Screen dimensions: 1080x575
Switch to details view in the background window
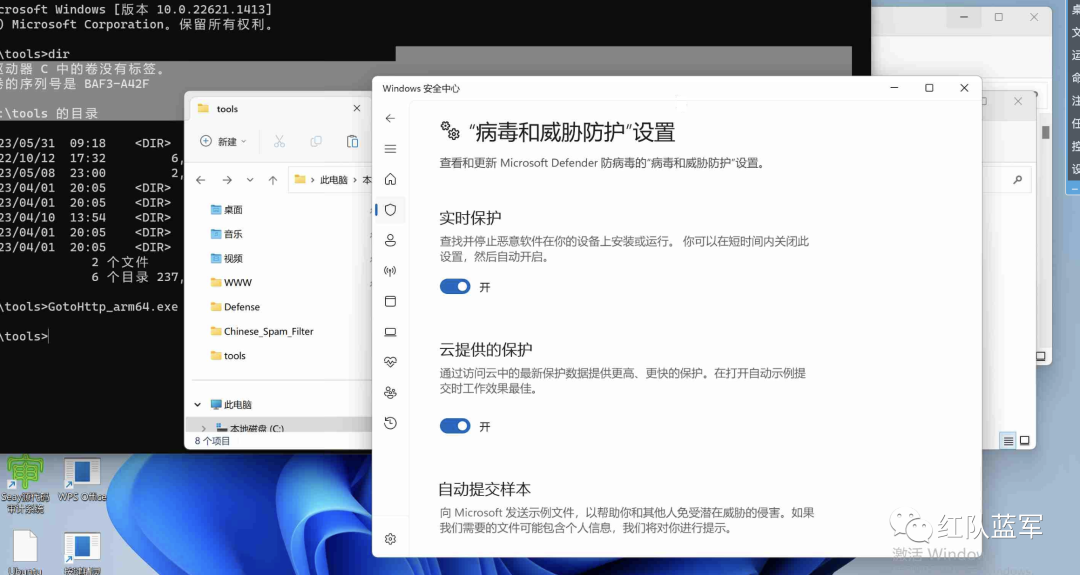[x=1008, y=441]
